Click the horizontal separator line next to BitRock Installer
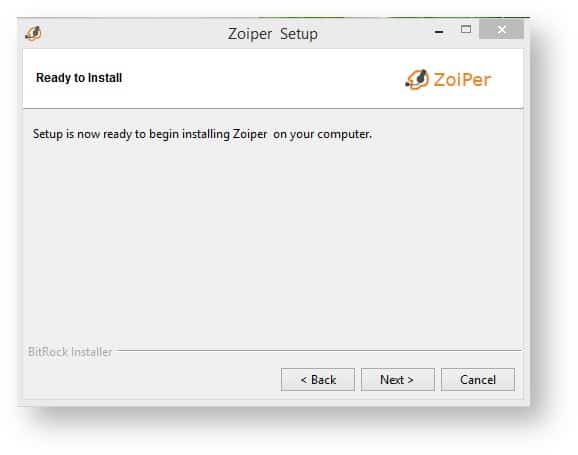This screenshot has height=455, width=578. 319,350
